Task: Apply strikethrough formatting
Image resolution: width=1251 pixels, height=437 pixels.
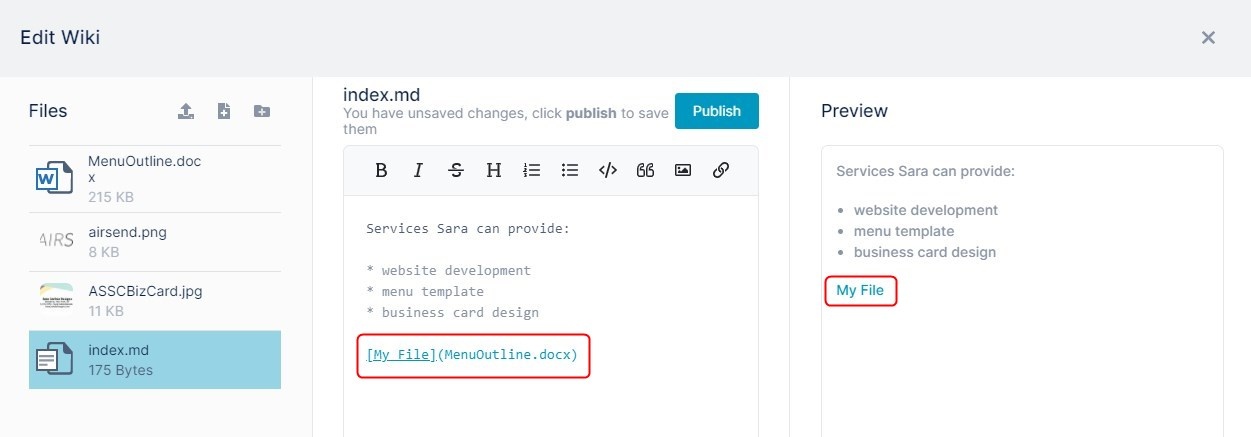Action: point(456,170)
